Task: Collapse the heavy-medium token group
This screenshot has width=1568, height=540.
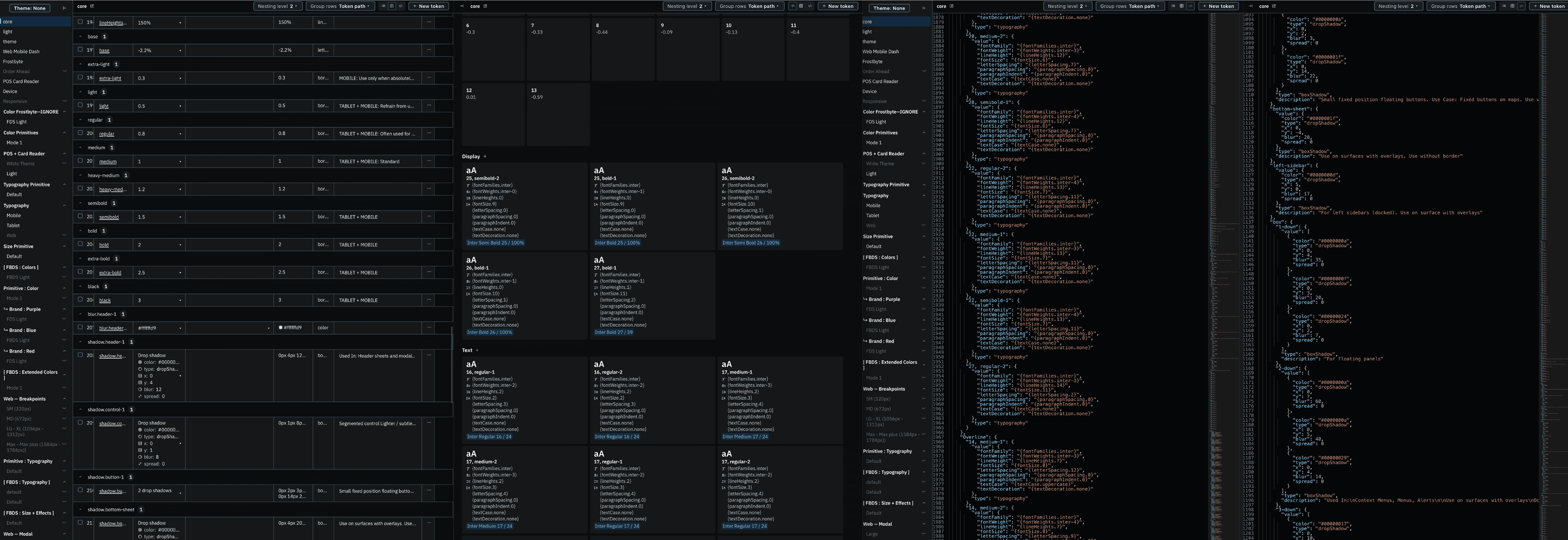Action: point(81,175)
